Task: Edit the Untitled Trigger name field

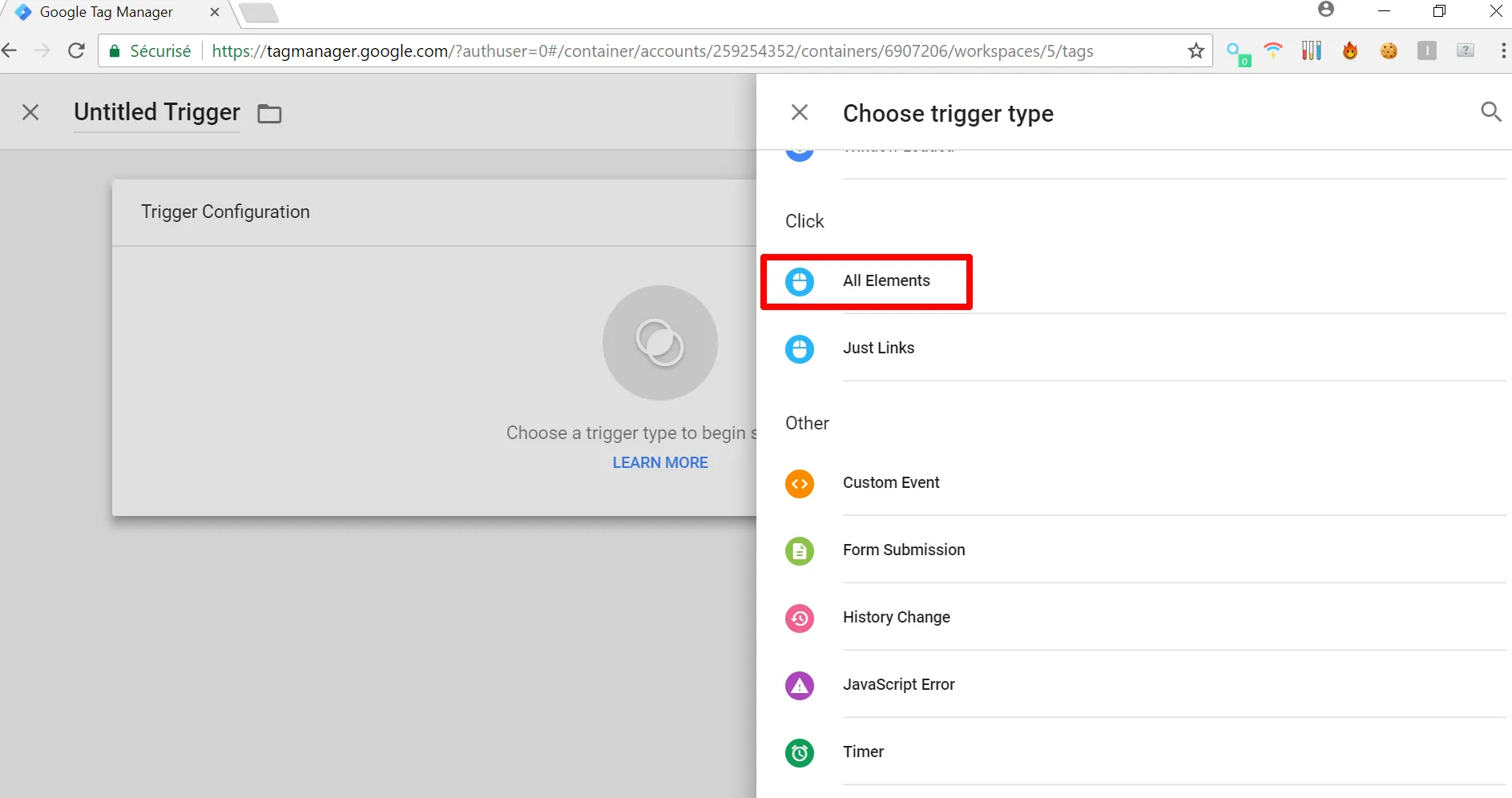Action: (157, 112)
